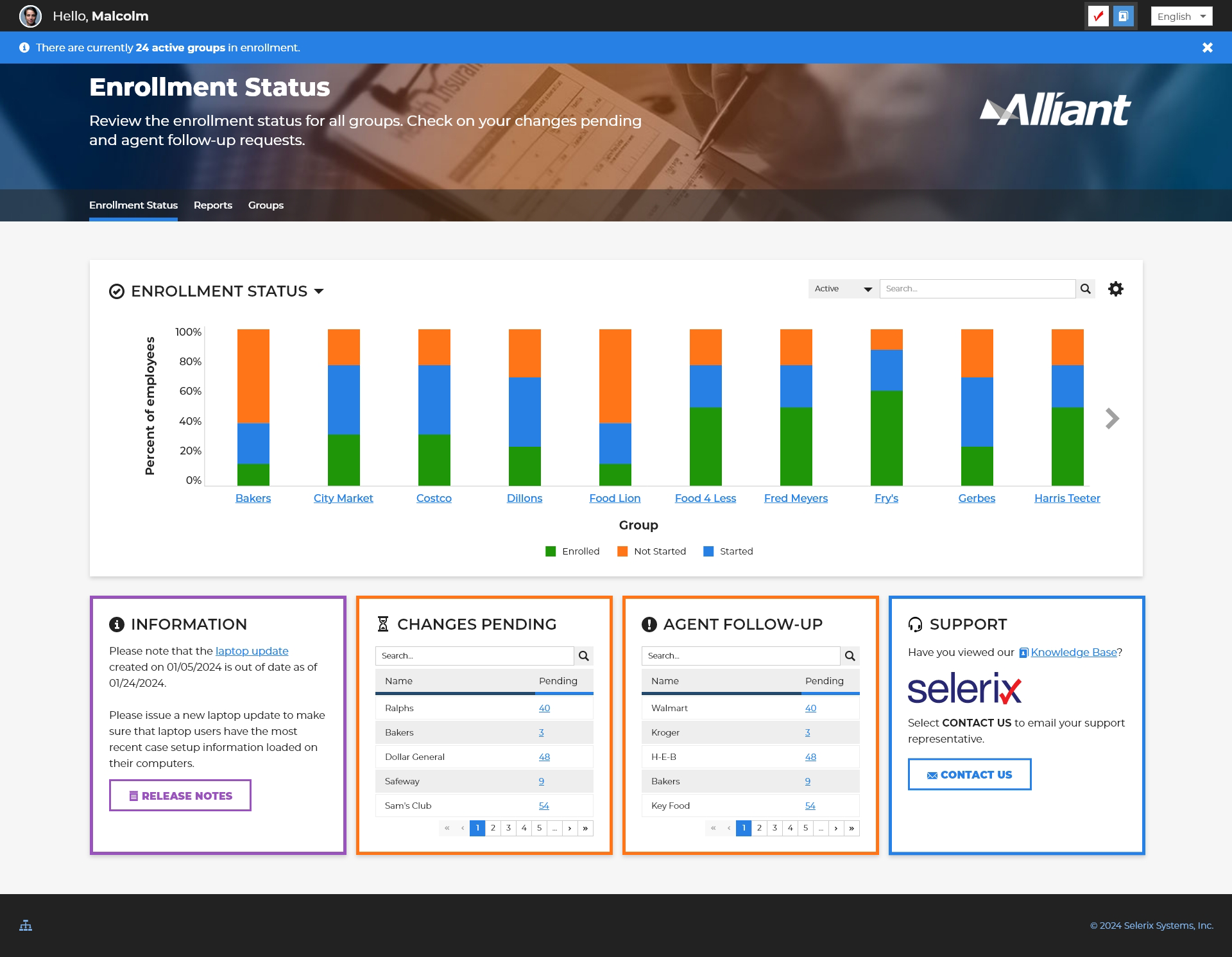The width and height of the screenshot is (1232, 957).
Task: Click the search icon in Changes Pending
Action: click(x=584, y=655)
